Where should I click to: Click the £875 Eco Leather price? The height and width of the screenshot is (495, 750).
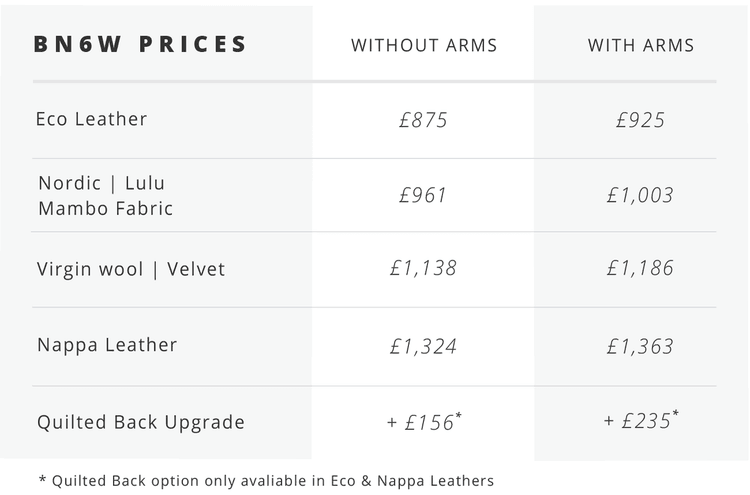(x=423, y=121)
